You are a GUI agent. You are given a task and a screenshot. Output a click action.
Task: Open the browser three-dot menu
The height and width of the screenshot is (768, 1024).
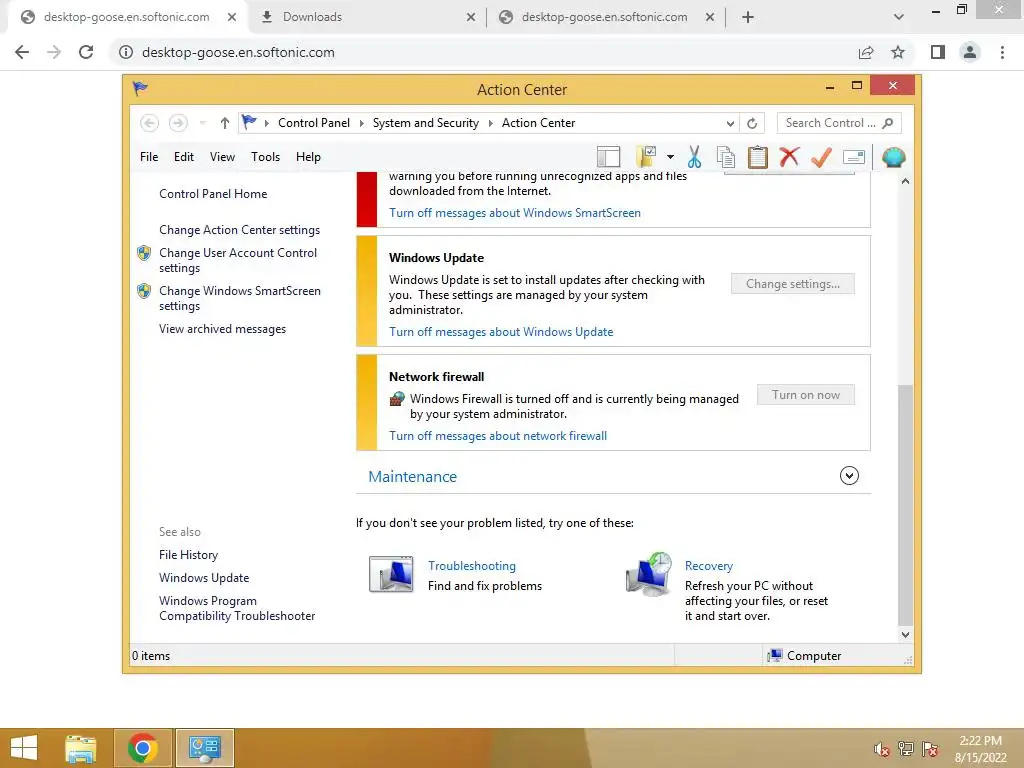point(1002,52)
